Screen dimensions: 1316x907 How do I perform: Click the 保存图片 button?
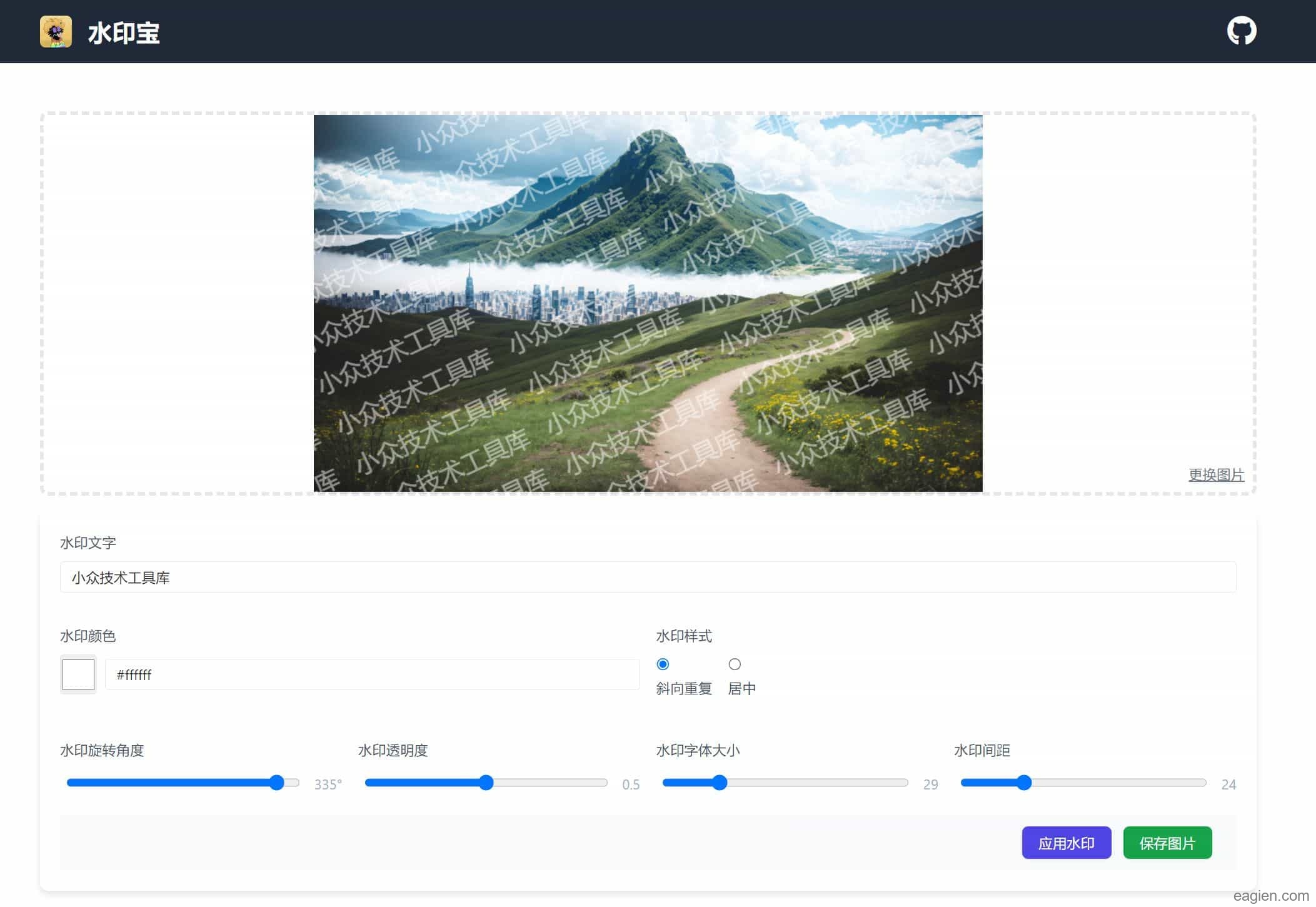(1167, 843)
